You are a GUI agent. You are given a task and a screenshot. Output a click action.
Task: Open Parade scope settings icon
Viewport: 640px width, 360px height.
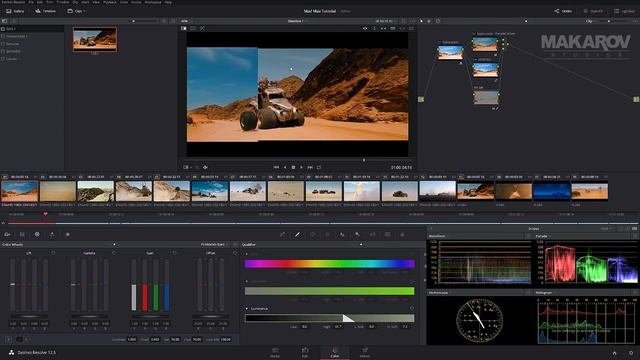pos(635,236)
